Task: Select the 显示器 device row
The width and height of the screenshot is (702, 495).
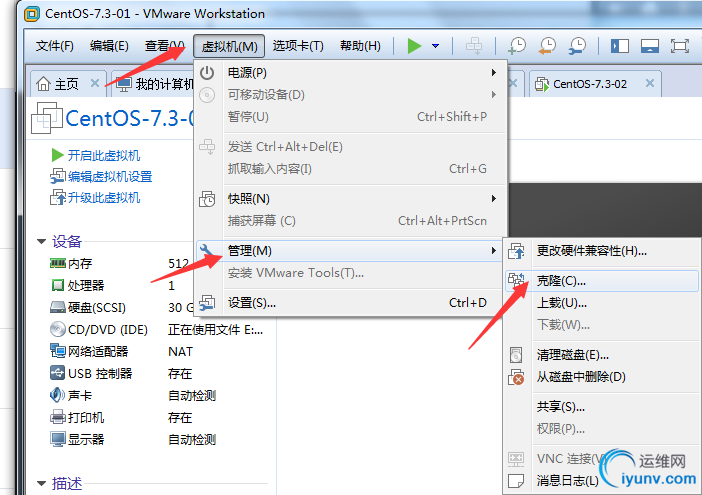Action: point(133,440)
